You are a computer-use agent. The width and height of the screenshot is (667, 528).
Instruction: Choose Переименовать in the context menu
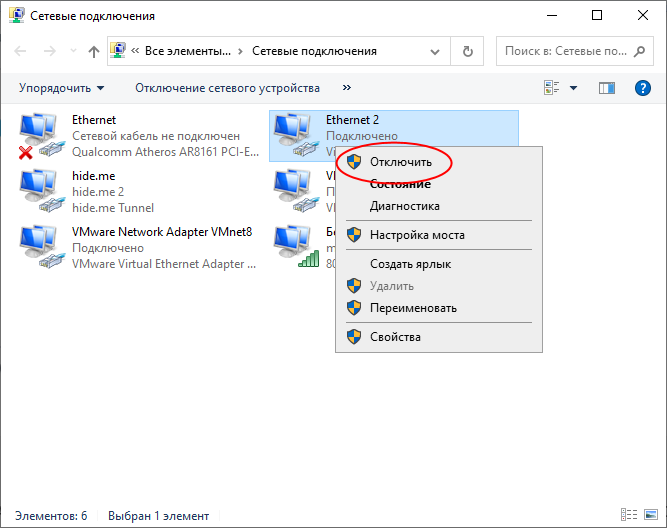pos(439,308)
